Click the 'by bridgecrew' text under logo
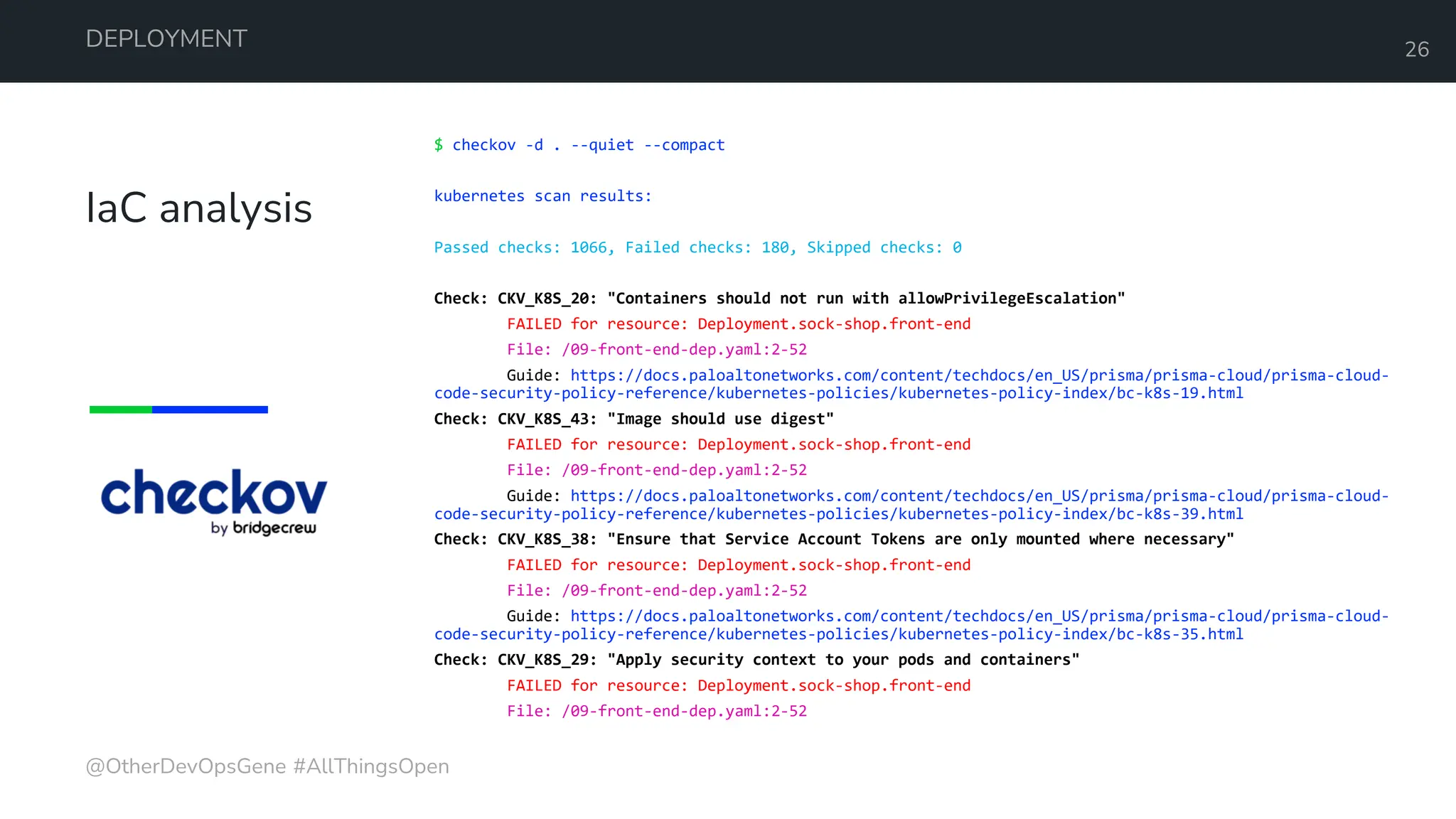 pyautogui.click(x=263, y=528)
